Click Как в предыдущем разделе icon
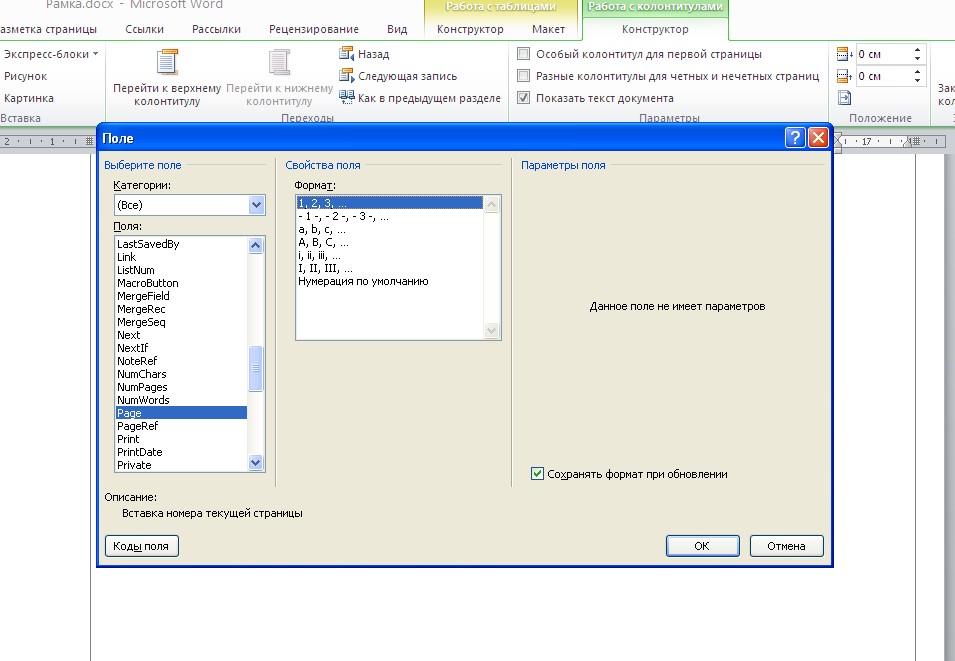This screenshot has height=661, width=955. (x=347, y=98)
